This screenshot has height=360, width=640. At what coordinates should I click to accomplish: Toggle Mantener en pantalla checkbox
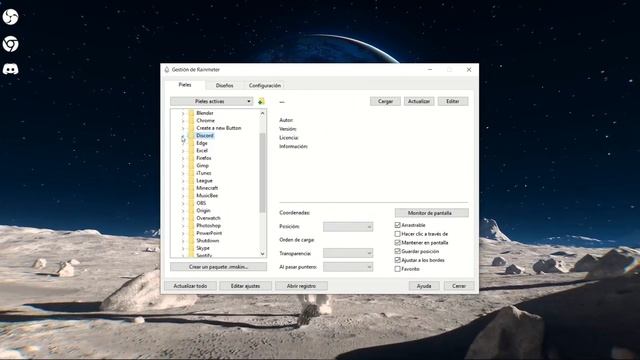398,242
